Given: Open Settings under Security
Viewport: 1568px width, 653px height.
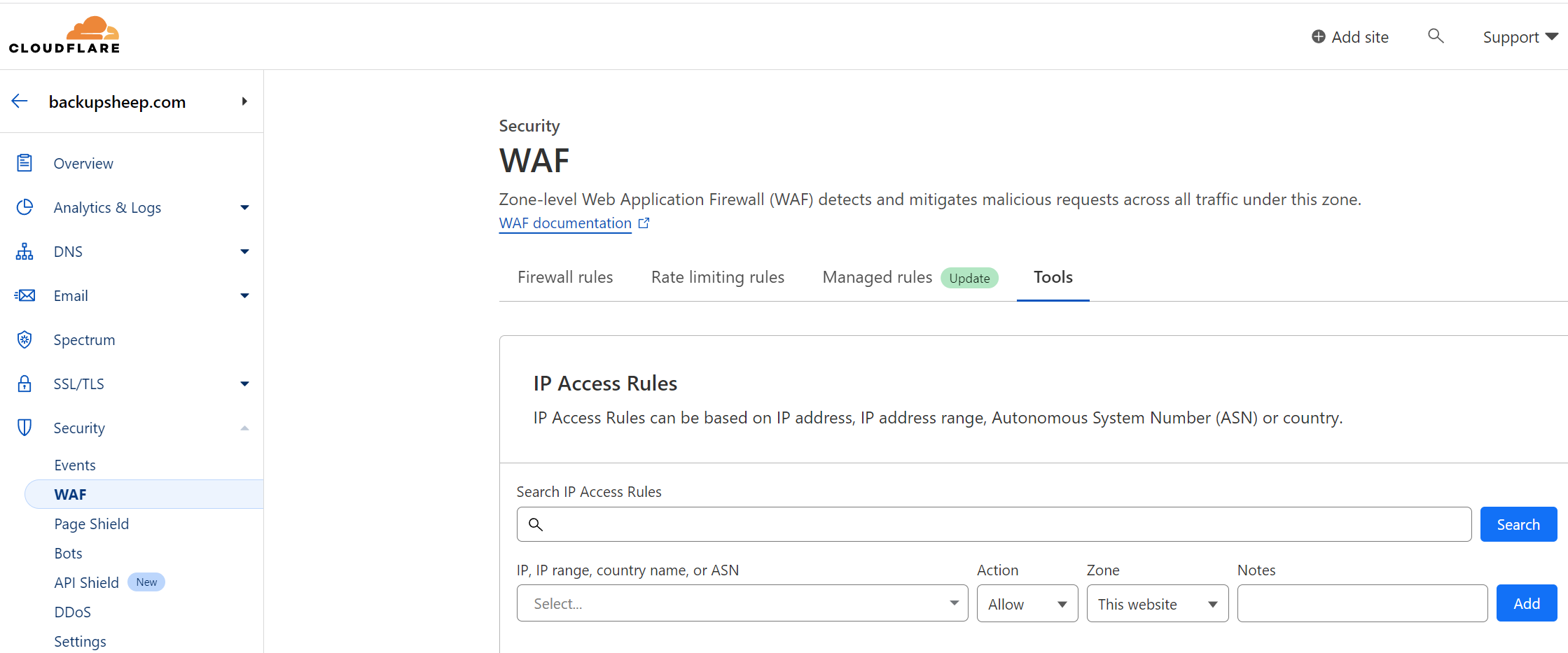Looking at the screenshot, I should (81, 641).
